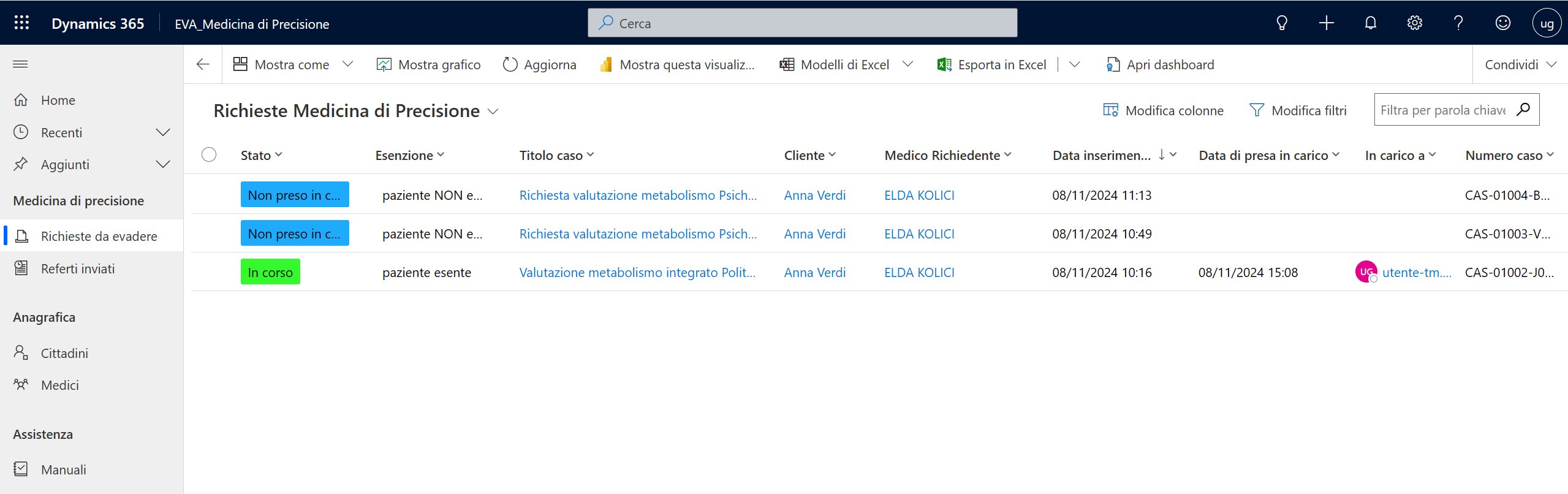
Task: Click the lightbulb assistant icon
Action: click(x=1281, y=23)
